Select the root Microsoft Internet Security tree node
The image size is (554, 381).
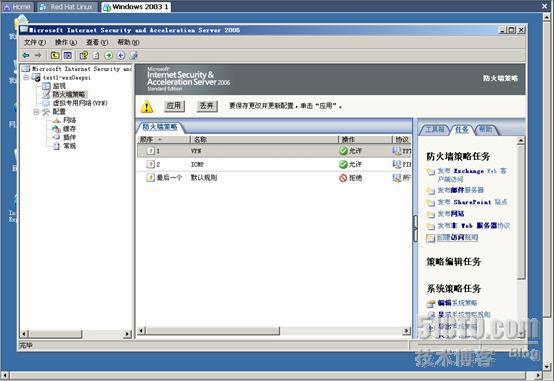pyautogui.click(x=82, y=69)
